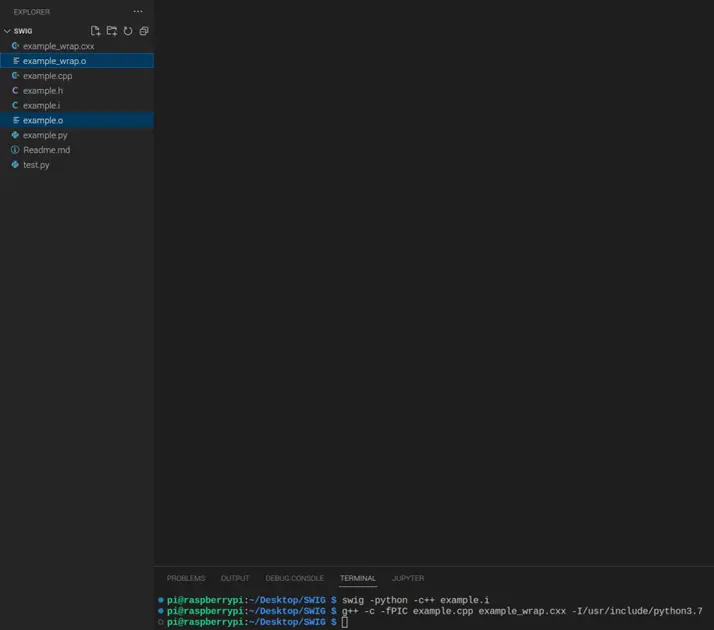Click the C++ icon next to example.cpp
Screen dimensions: 714x630
click(15, 76)
